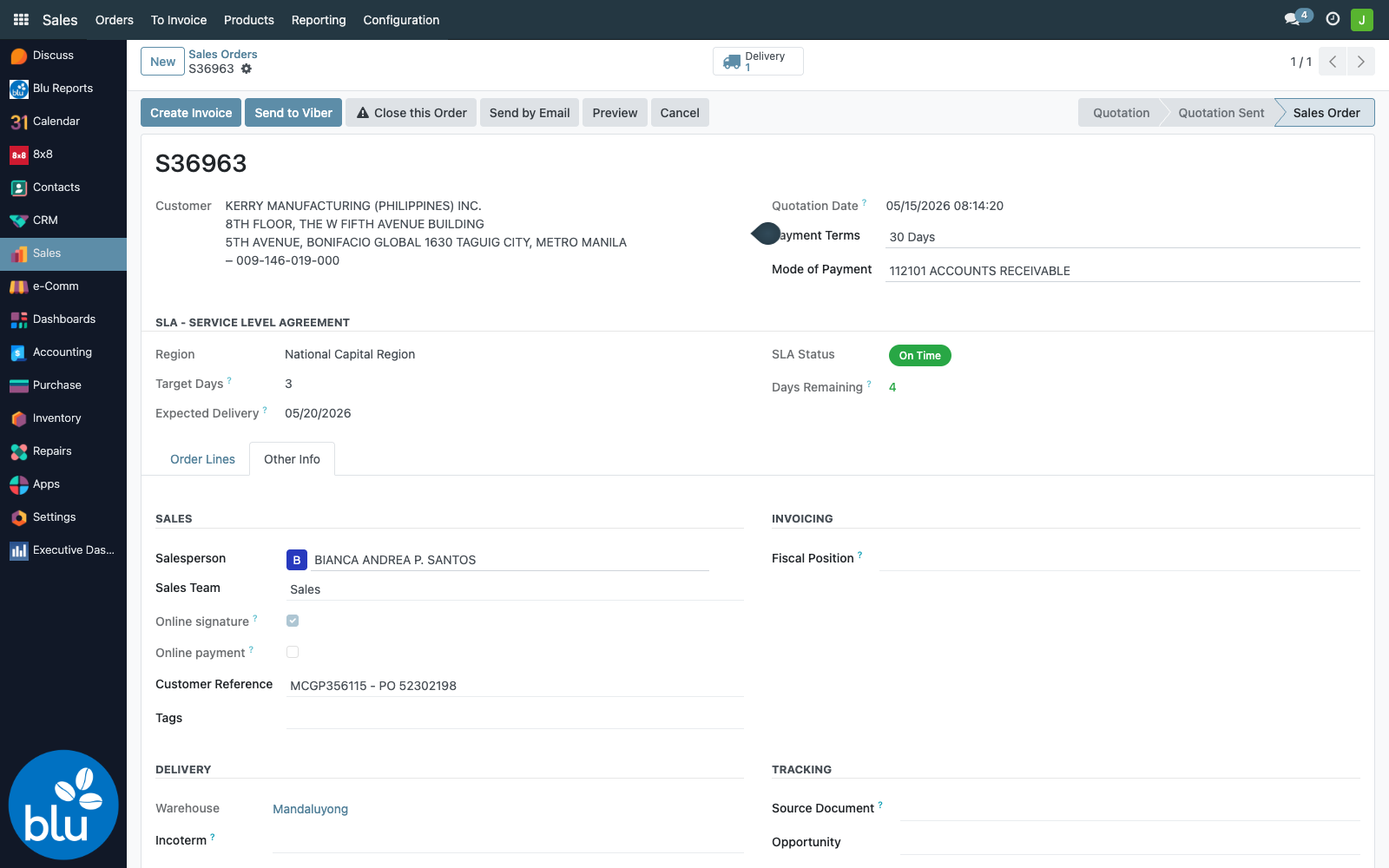Select Quotation Sent status stage
Viewport: 1389px width, 868px height.
pyautogui.click(x=1221, y=113)
